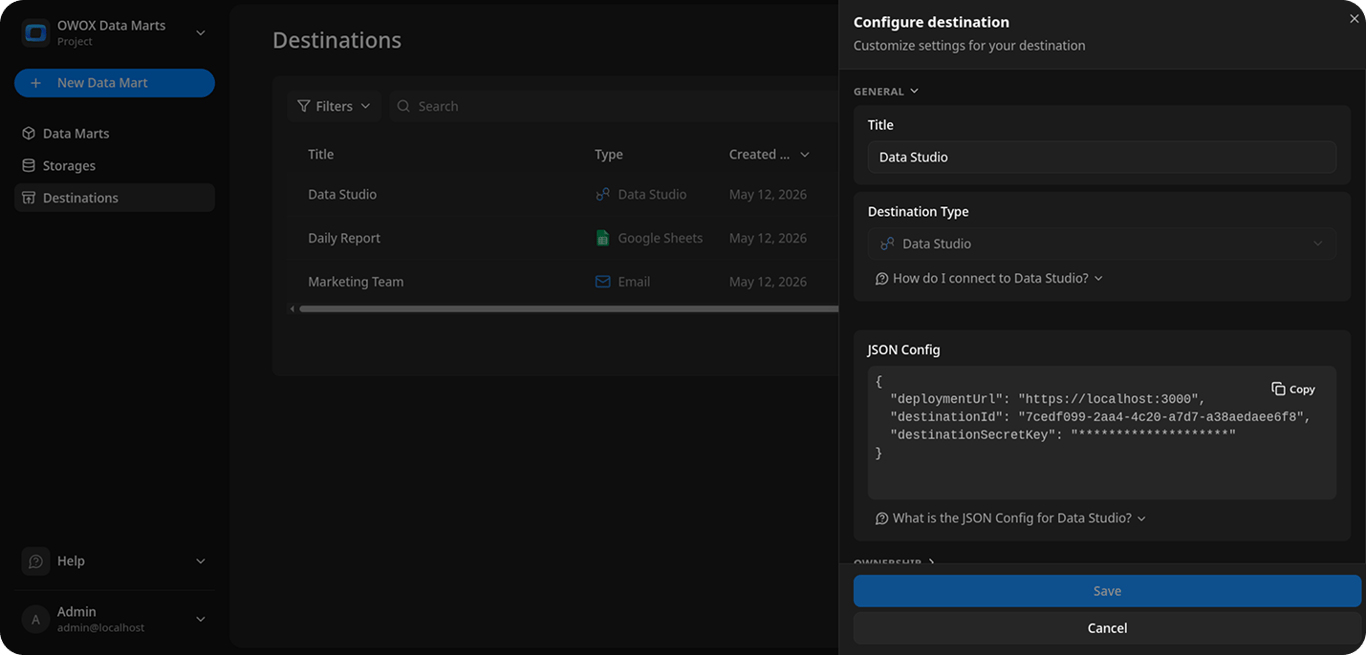
Task: Click the Email type text
Action: [x=634, y=282]
